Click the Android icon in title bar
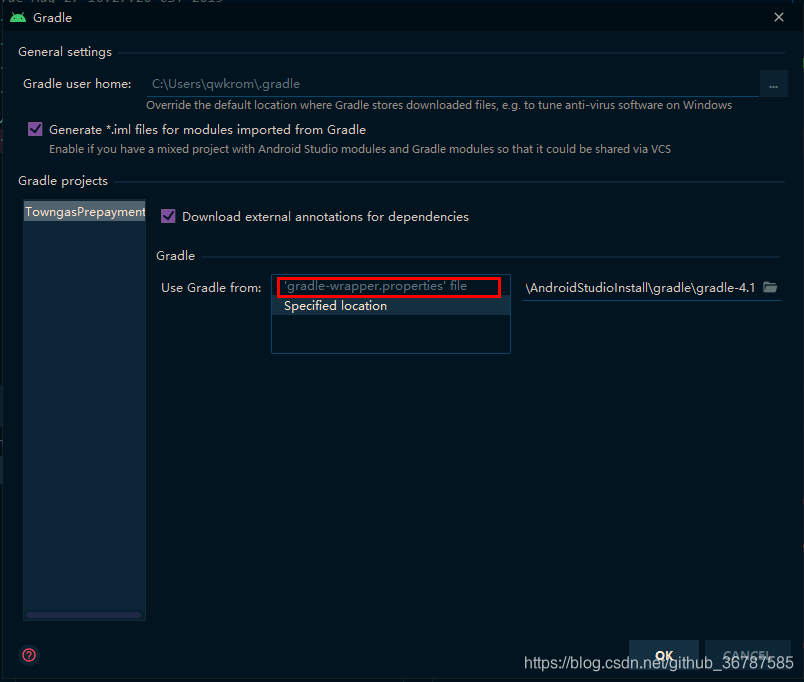Screen dimensions: 804x682 [x=18, y=17]
